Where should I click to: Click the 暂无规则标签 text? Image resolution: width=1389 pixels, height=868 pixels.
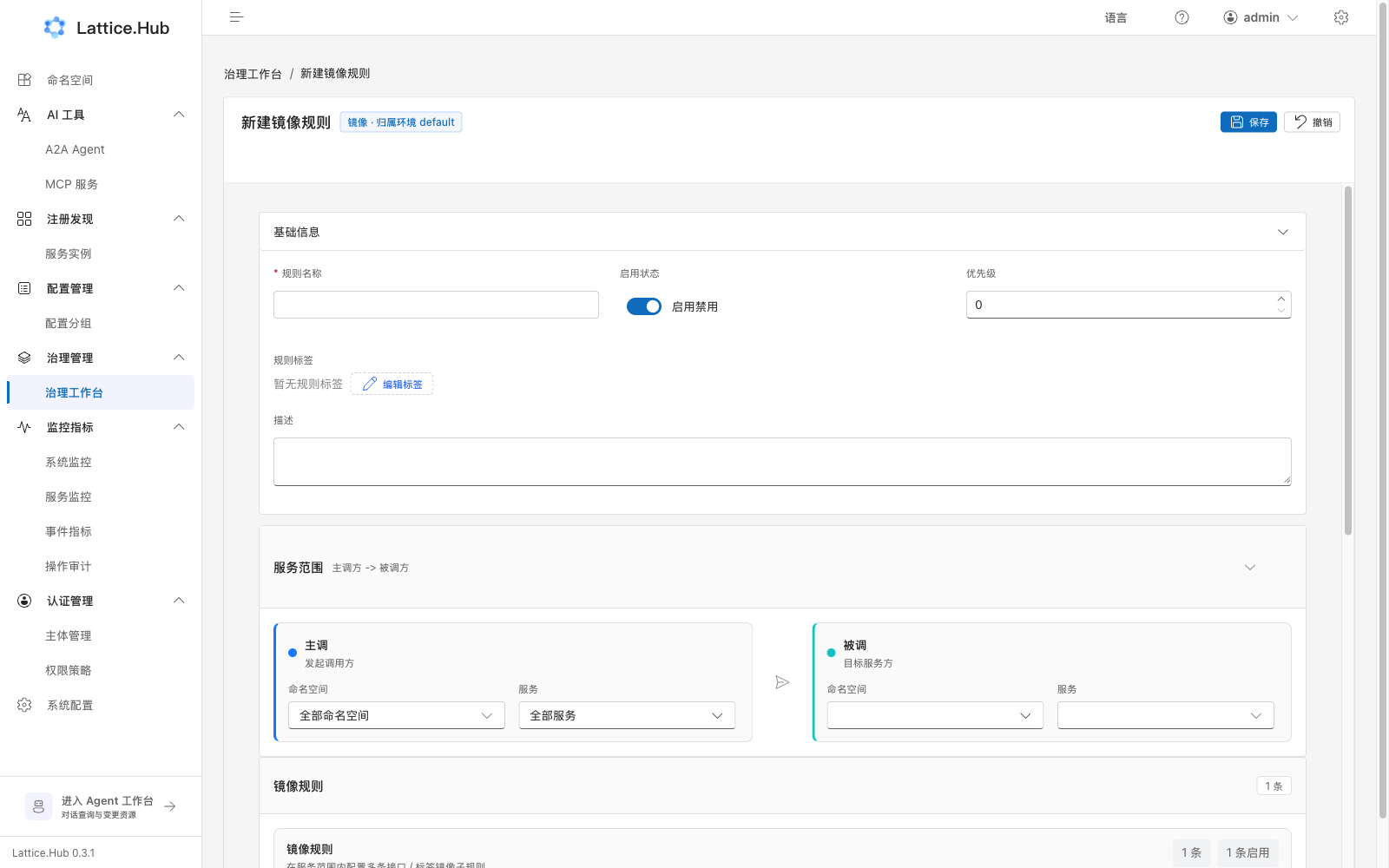point(308,384)
